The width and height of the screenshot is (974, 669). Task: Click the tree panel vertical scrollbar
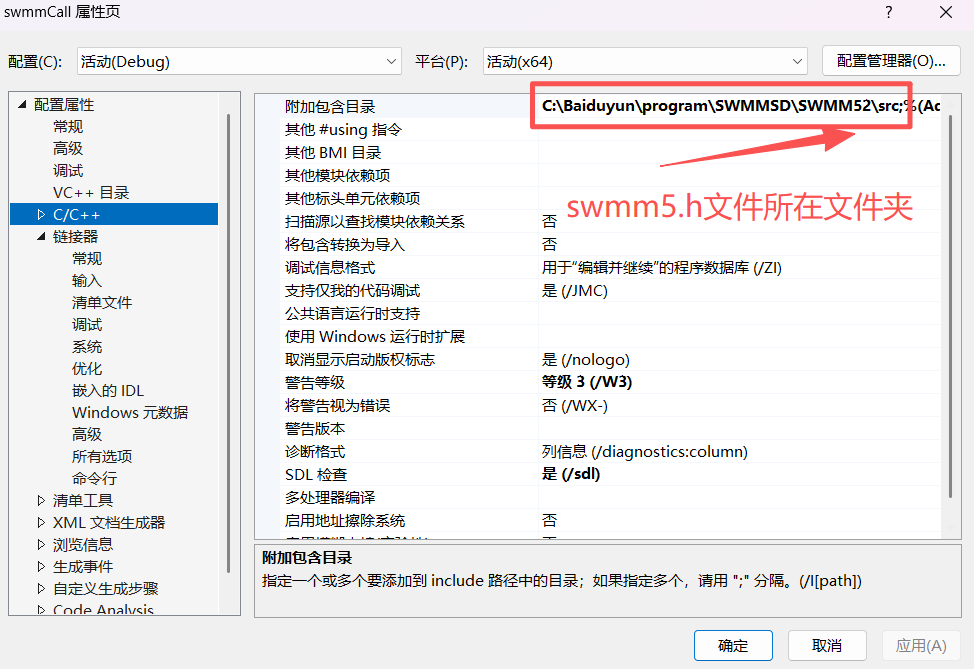(229, 343)
